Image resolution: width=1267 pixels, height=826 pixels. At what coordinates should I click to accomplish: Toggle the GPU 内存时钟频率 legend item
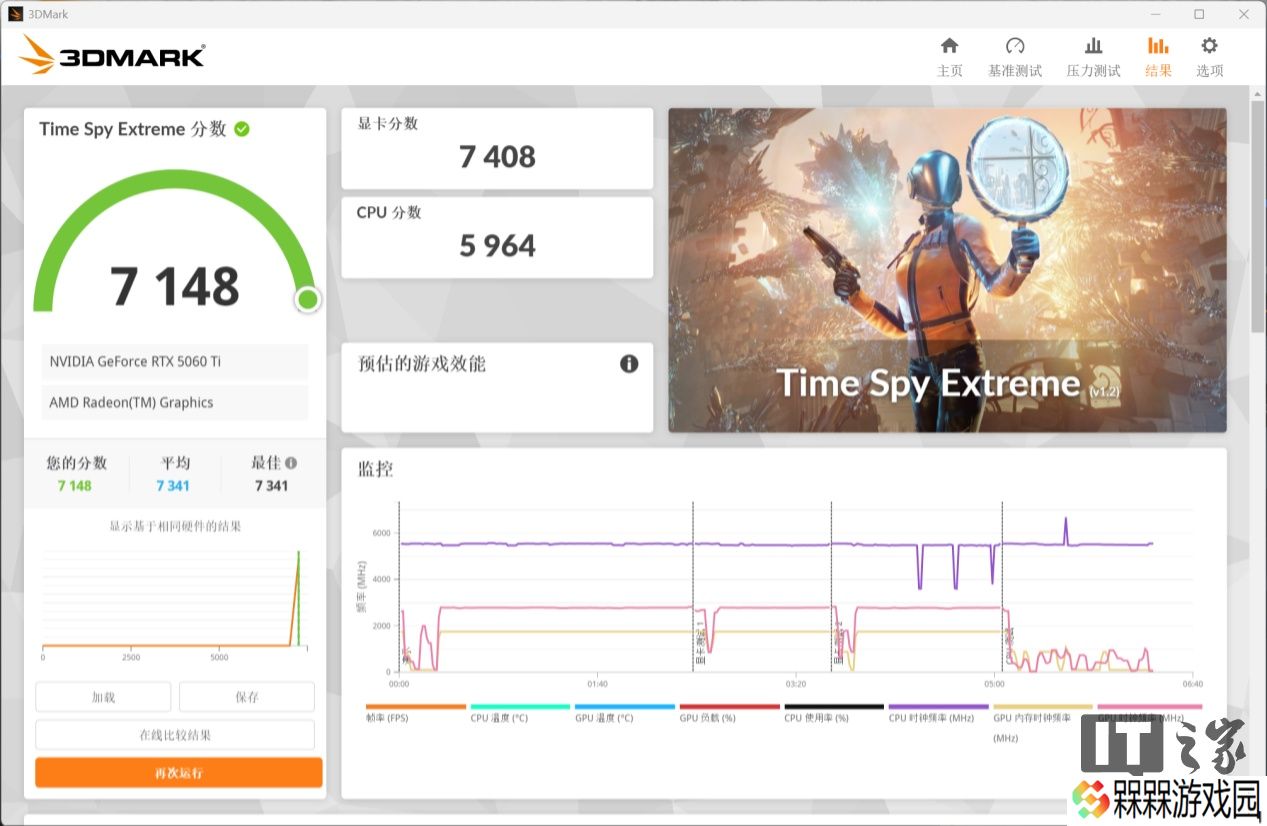coord(1043,722)
